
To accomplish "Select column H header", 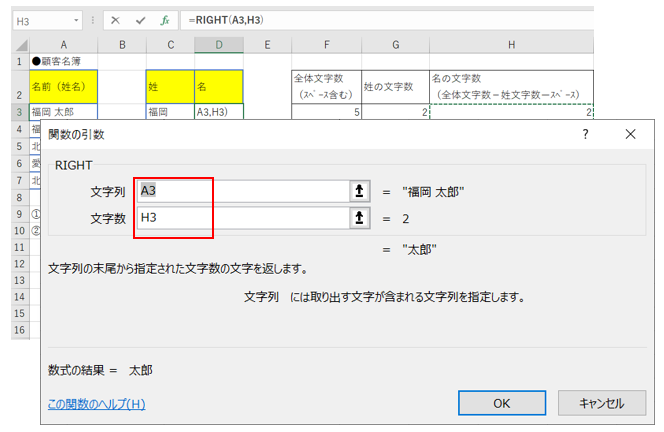I will coord(511,44).
